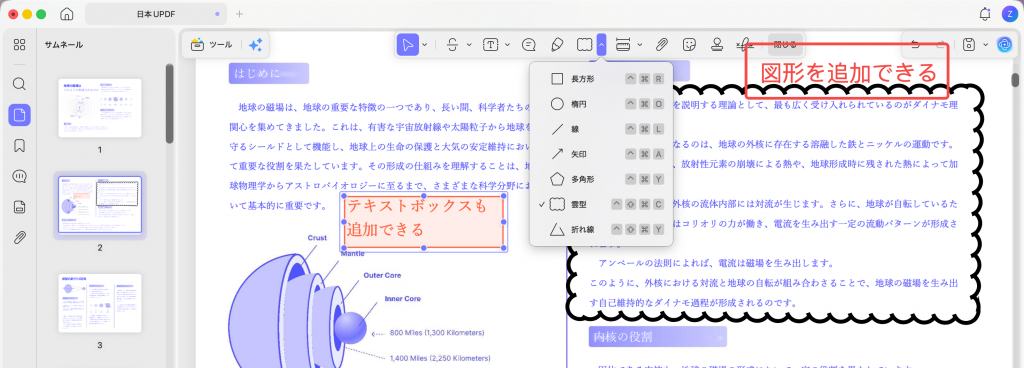The image size is (1024, 368).
Task: Select the red テキストボックスも追加できる text box
Action: pos(424,222)
